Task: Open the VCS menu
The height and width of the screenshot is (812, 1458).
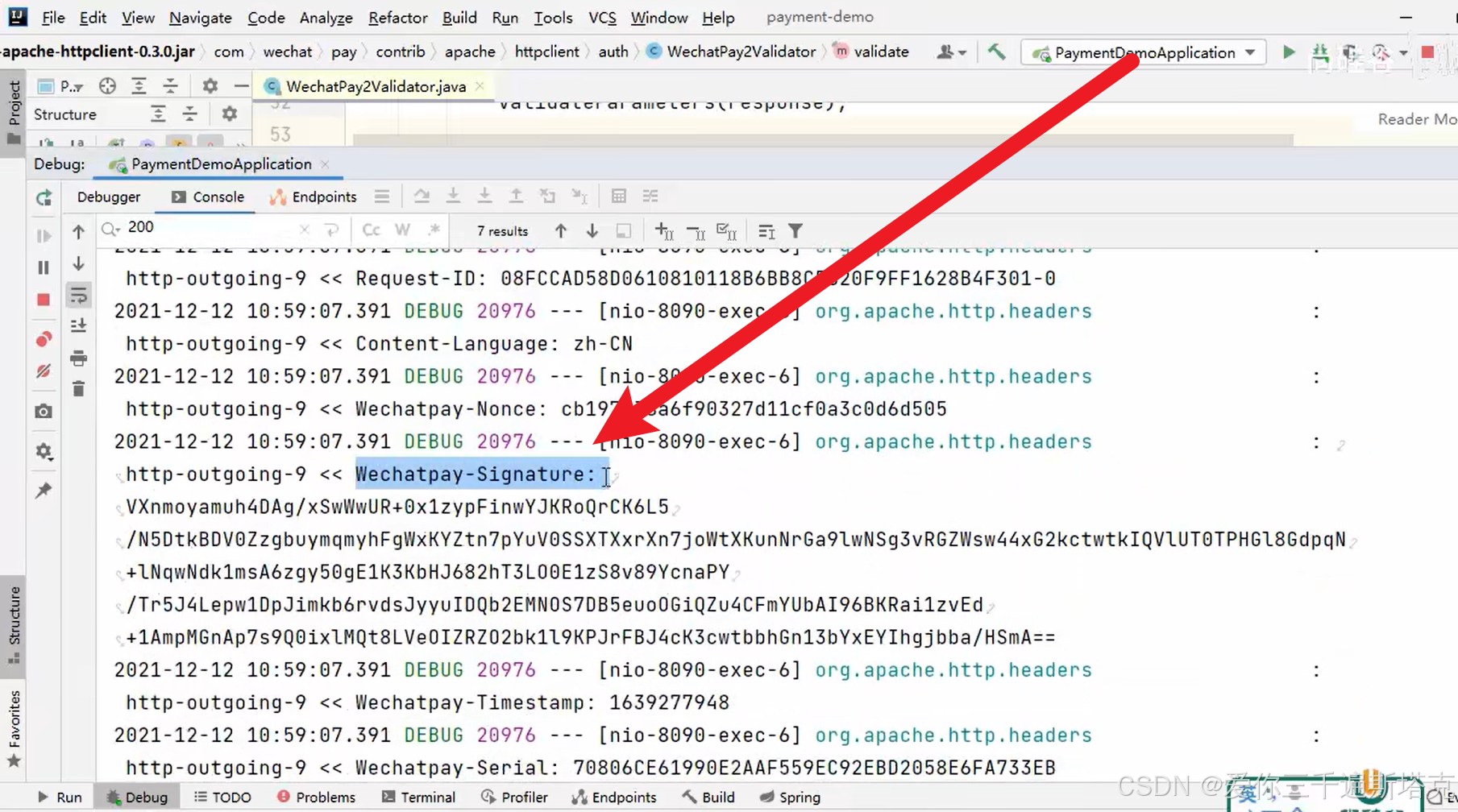Action: point(602,17)
